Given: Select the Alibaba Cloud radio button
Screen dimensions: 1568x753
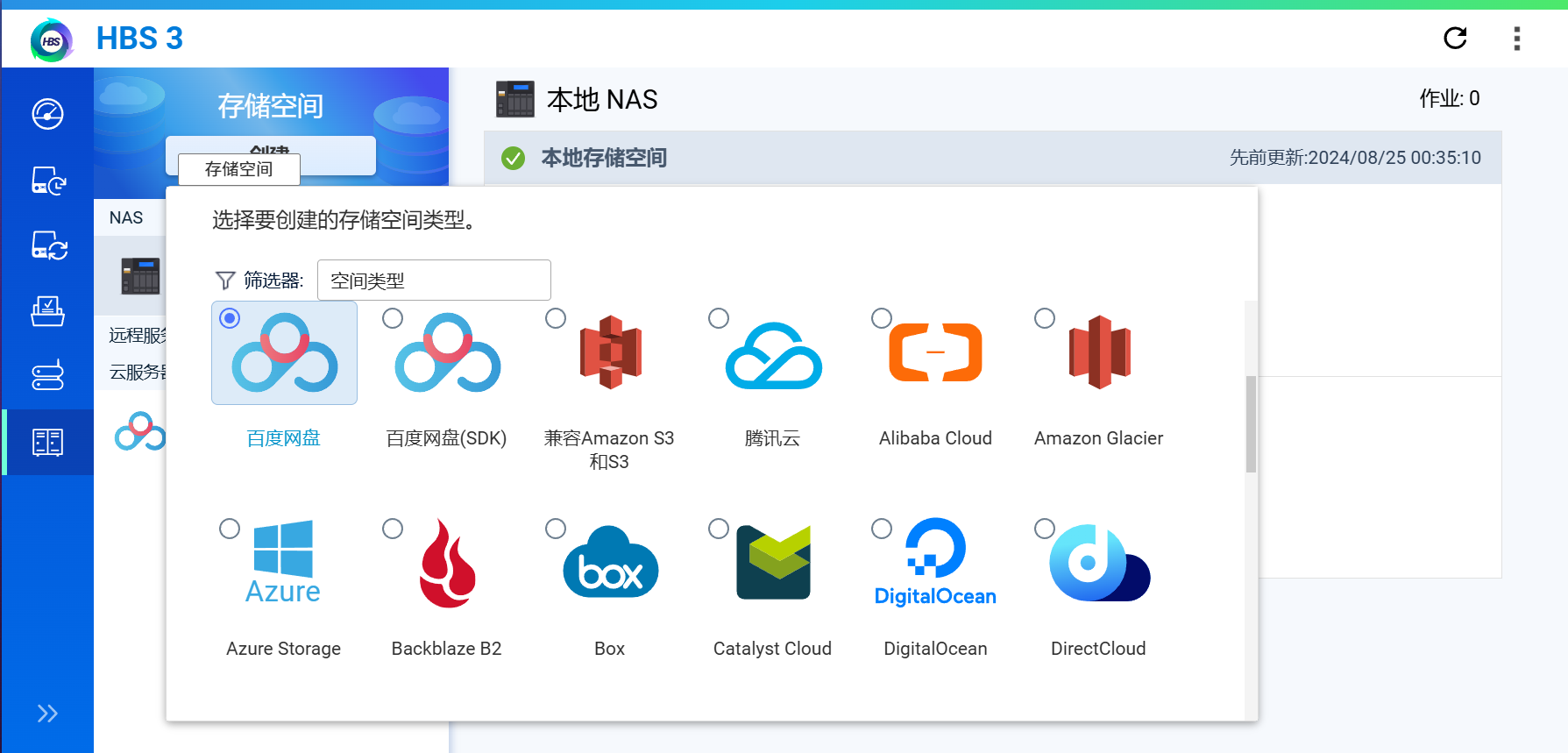Looking at the screenshot, I should (882, 318).
